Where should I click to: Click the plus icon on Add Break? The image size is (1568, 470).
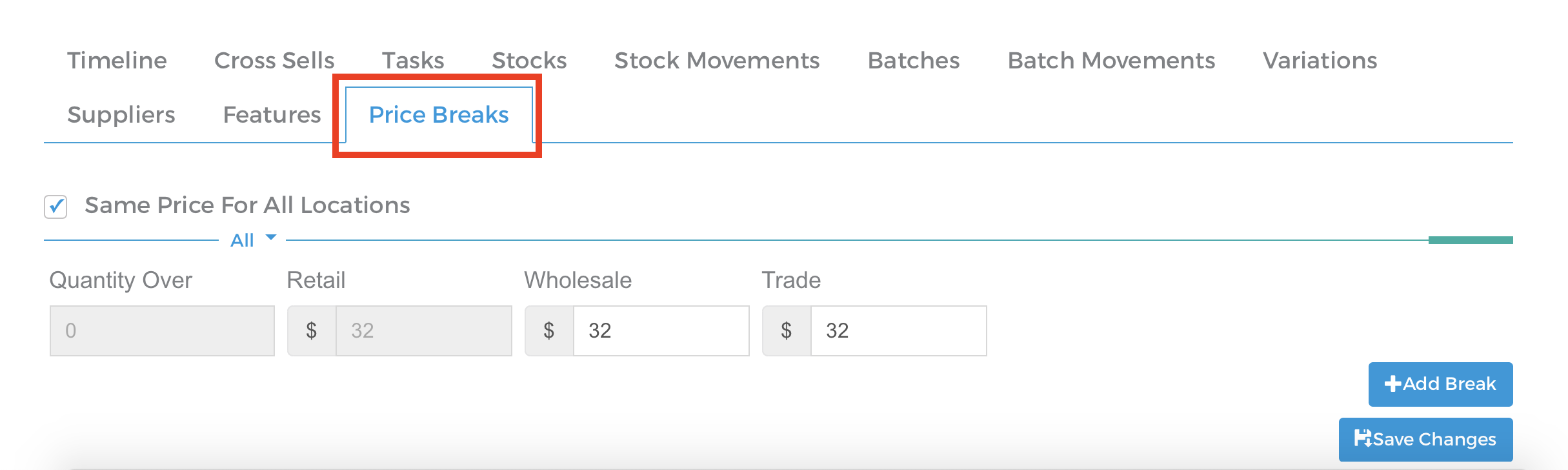pyautogui.click(x=1392, y=383)
